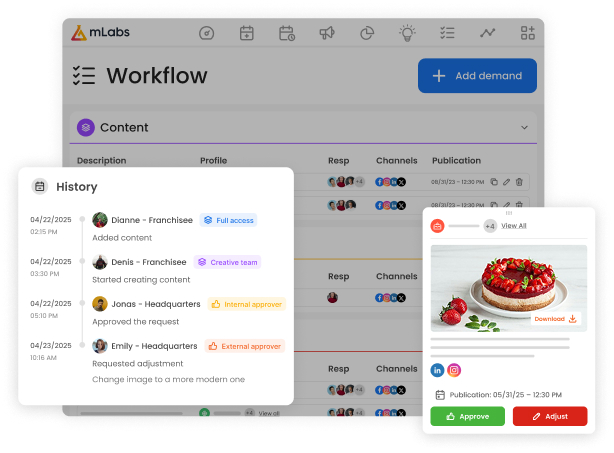Click the first row's +4 responsible badge
614x453 pixels.
pos(359,182)
